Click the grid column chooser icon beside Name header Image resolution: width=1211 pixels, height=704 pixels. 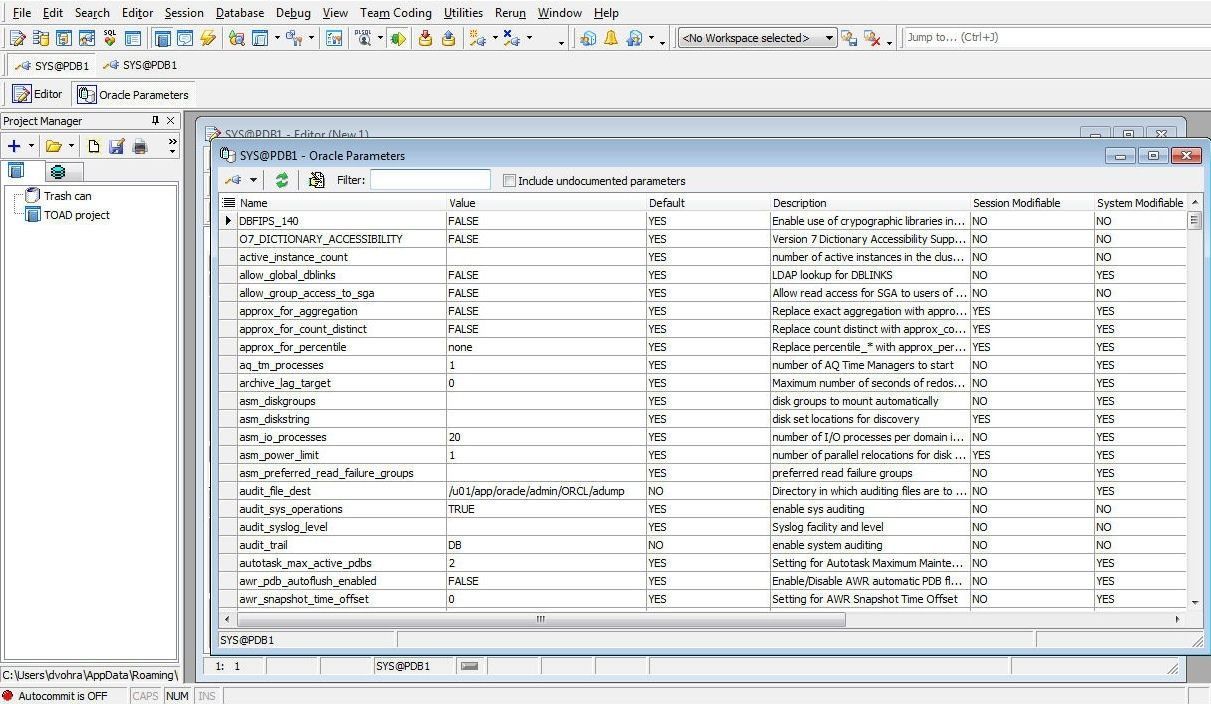click(228, 203)
